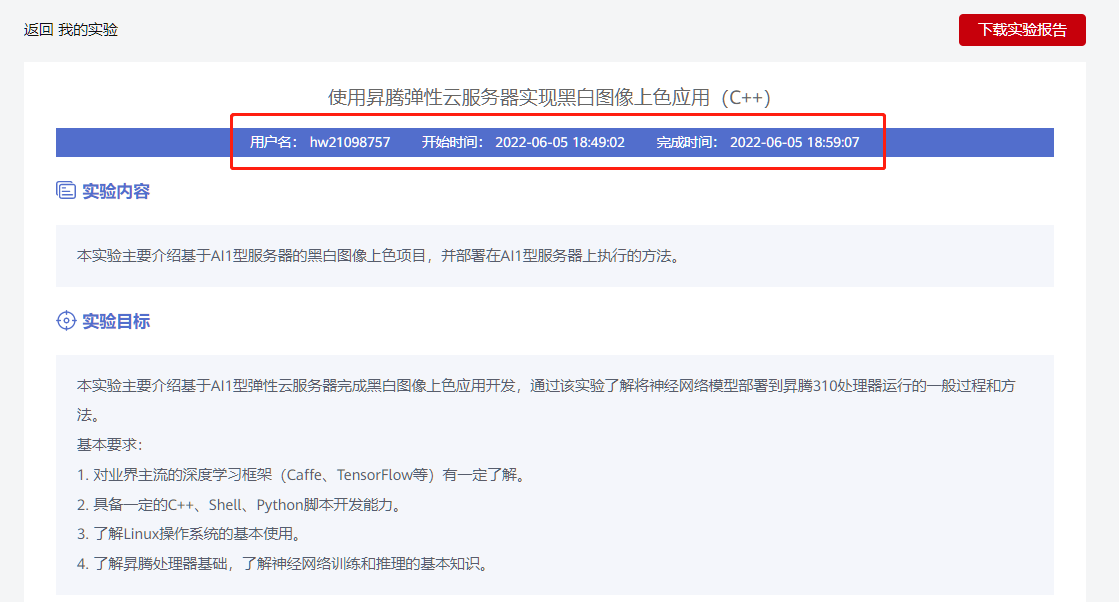Click the 实验目标 heading text
Screen dimensions: 1119x602
tap(116, 321)
